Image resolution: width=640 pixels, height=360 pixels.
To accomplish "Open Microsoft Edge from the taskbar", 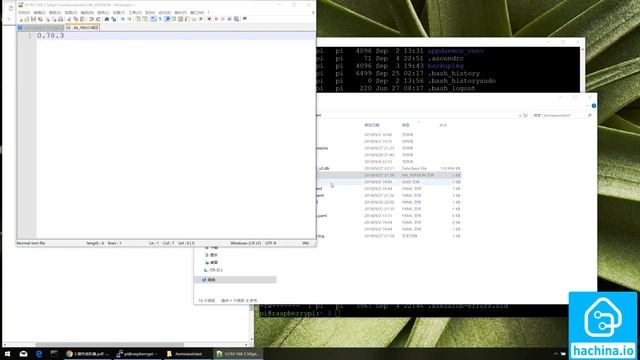I will (39, 353).
